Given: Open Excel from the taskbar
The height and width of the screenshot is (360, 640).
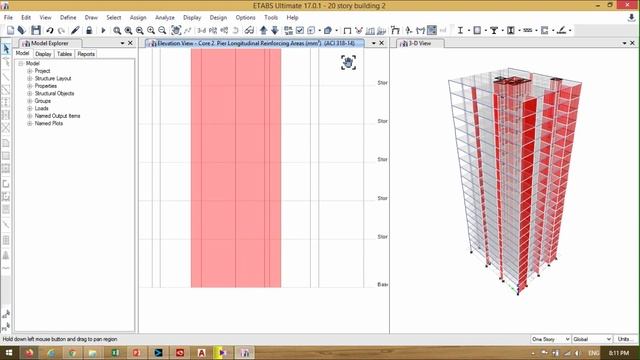Looking at the screenshot, I should [x=115, y=353].
